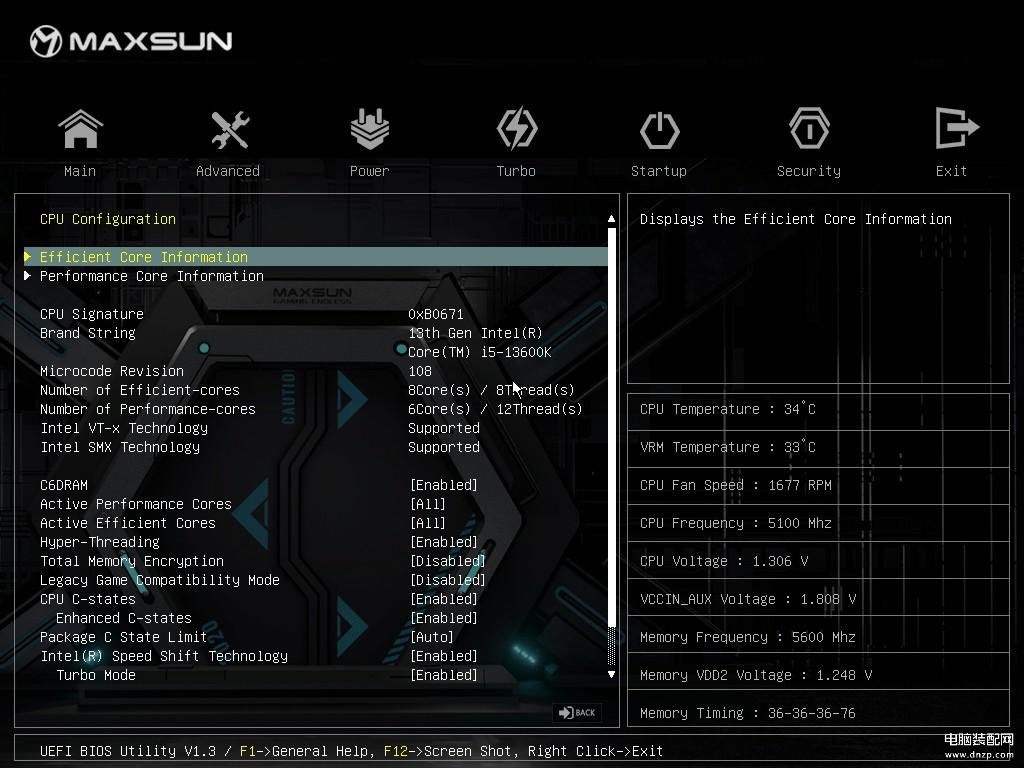
Task: Select Active Efficient Cores label
Action: coord(127,523)
